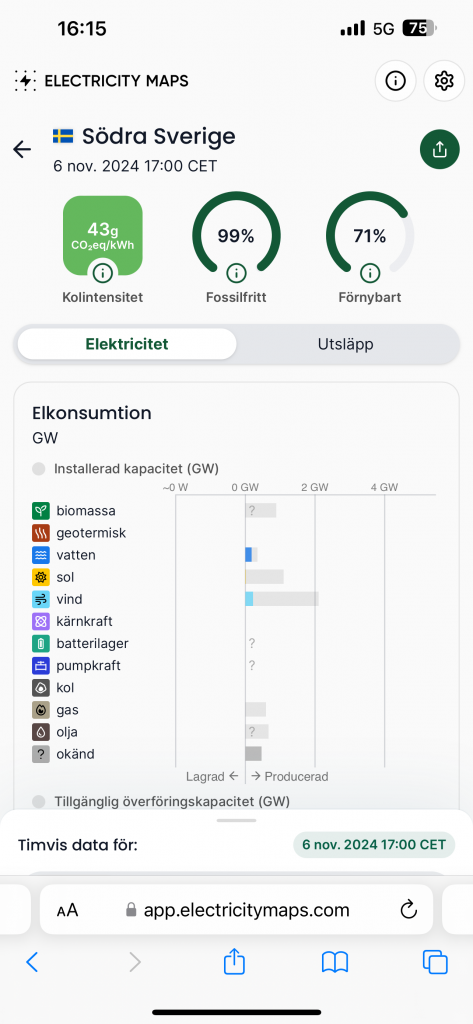Open Safari AA page settings menu
The image size is (473, 1024).
pyautogui.click(x=67, y=910)
